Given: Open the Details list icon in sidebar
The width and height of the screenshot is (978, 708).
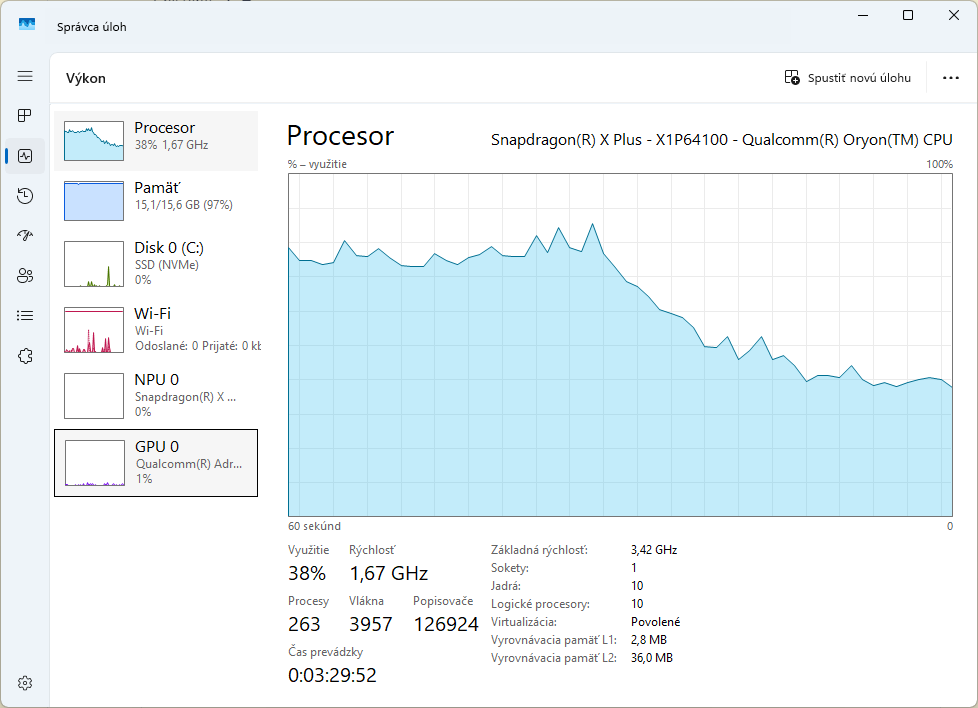Looking at the screenshot, I should click(25, 316).
